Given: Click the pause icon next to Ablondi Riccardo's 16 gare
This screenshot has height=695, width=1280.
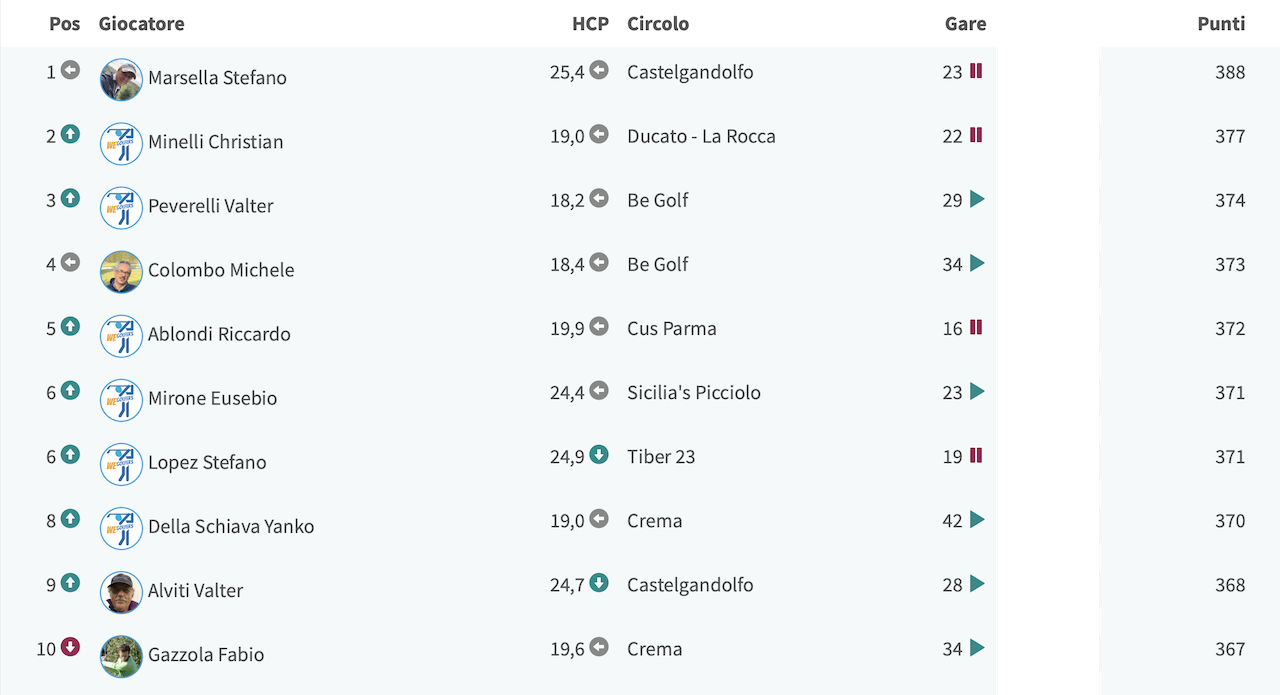Looking at the screenshot, I should 976,327.
